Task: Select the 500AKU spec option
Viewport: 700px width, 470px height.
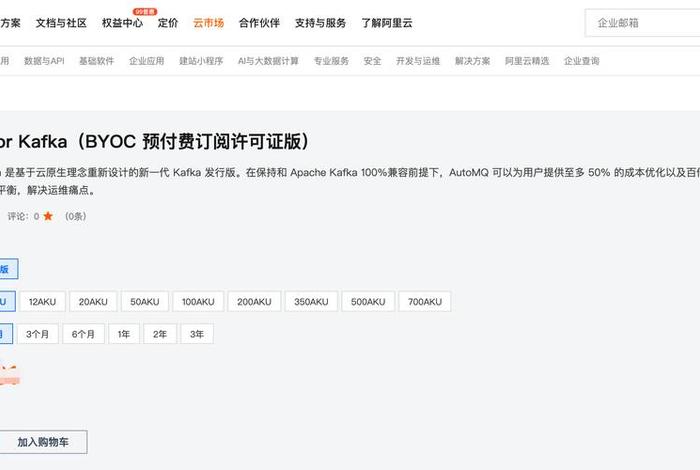Action: coord(368,302)
